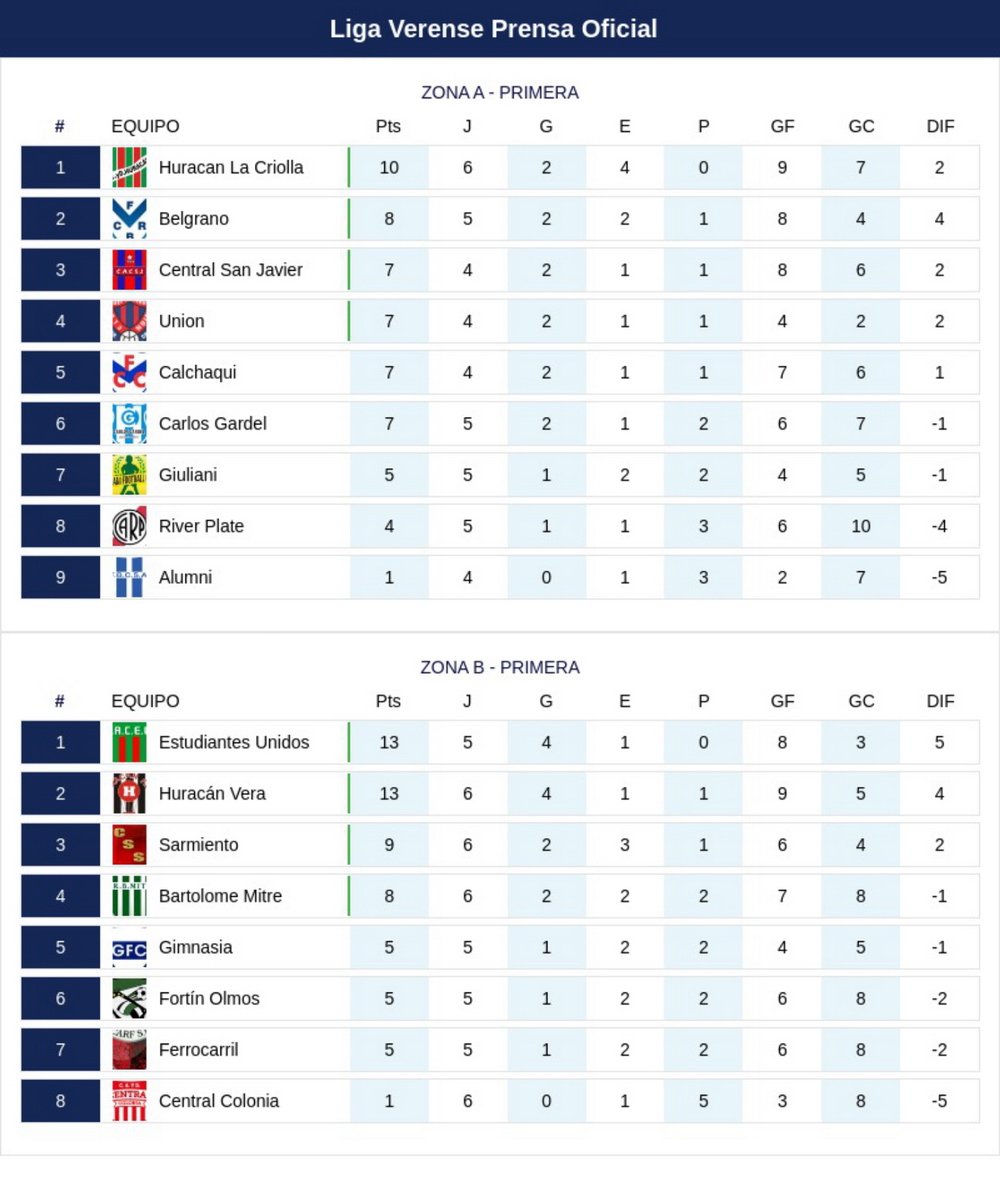The image size is (1000, 1186).
Task: Click the Huracan La Criolla team crest
Action: click(129, 167)
